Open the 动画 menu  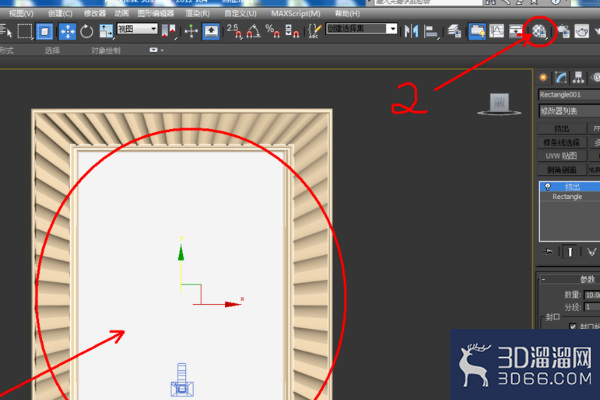click(122, 14)
